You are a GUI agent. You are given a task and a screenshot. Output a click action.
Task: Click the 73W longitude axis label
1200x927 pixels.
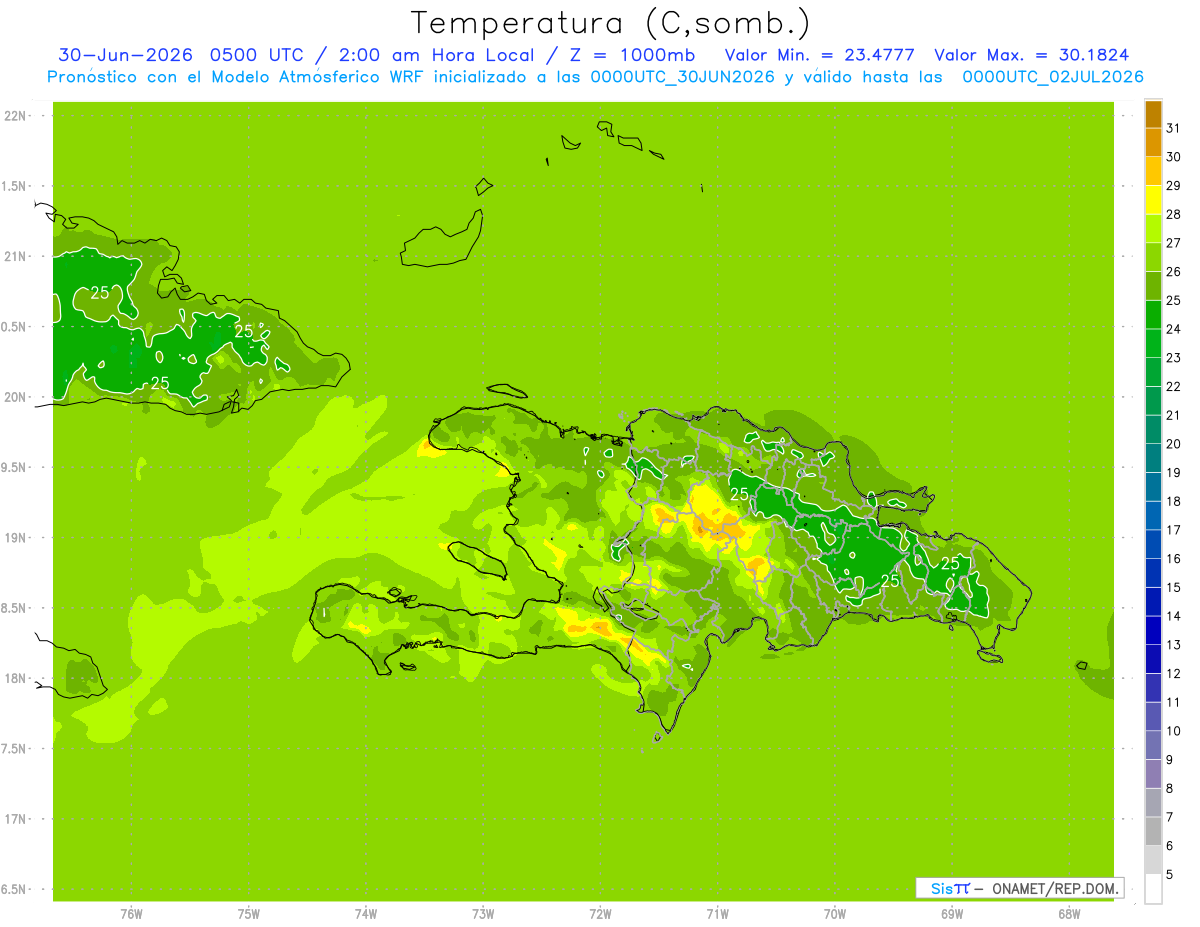click(483, 913)
